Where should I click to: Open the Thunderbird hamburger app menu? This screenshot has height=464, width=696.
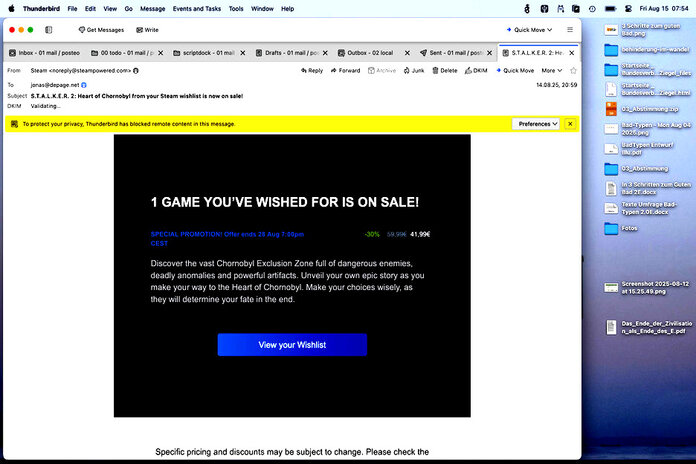[570, 30]
